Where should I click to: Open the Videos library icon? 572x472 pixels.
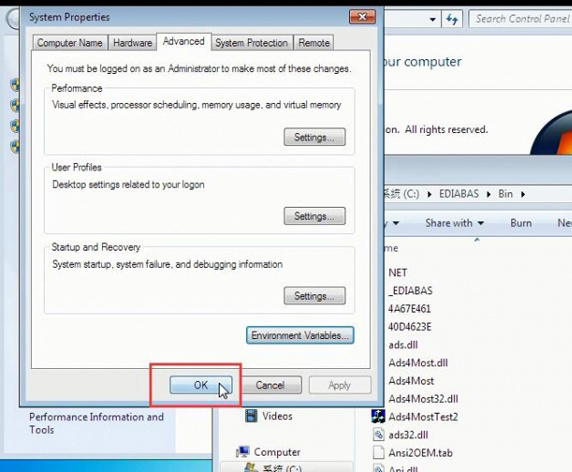(x=251, y=416)
